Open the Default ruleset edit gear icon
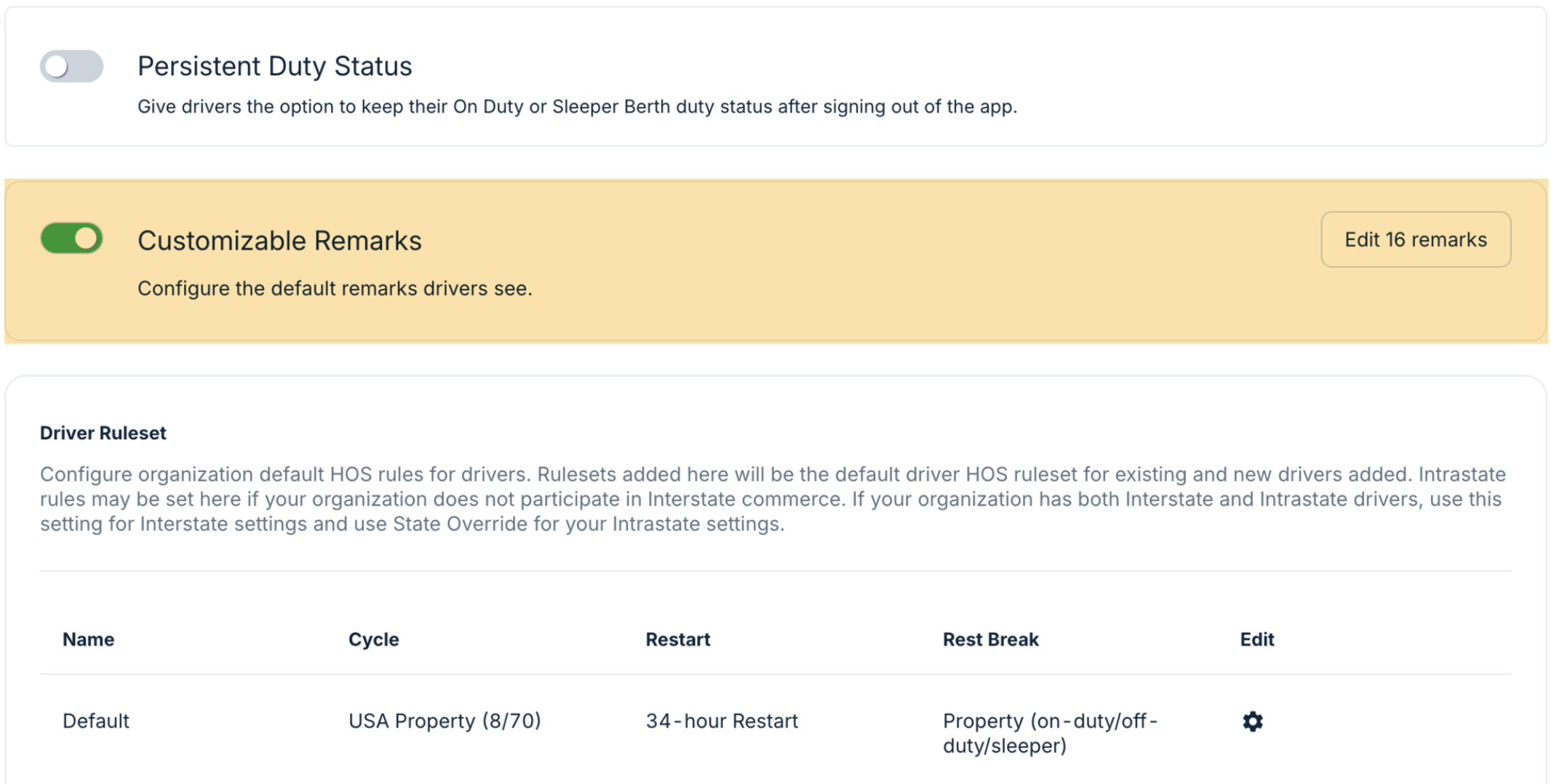The height and width of the screenshot is (784, 1551). pyautogui.click(x=1252, y=721)
